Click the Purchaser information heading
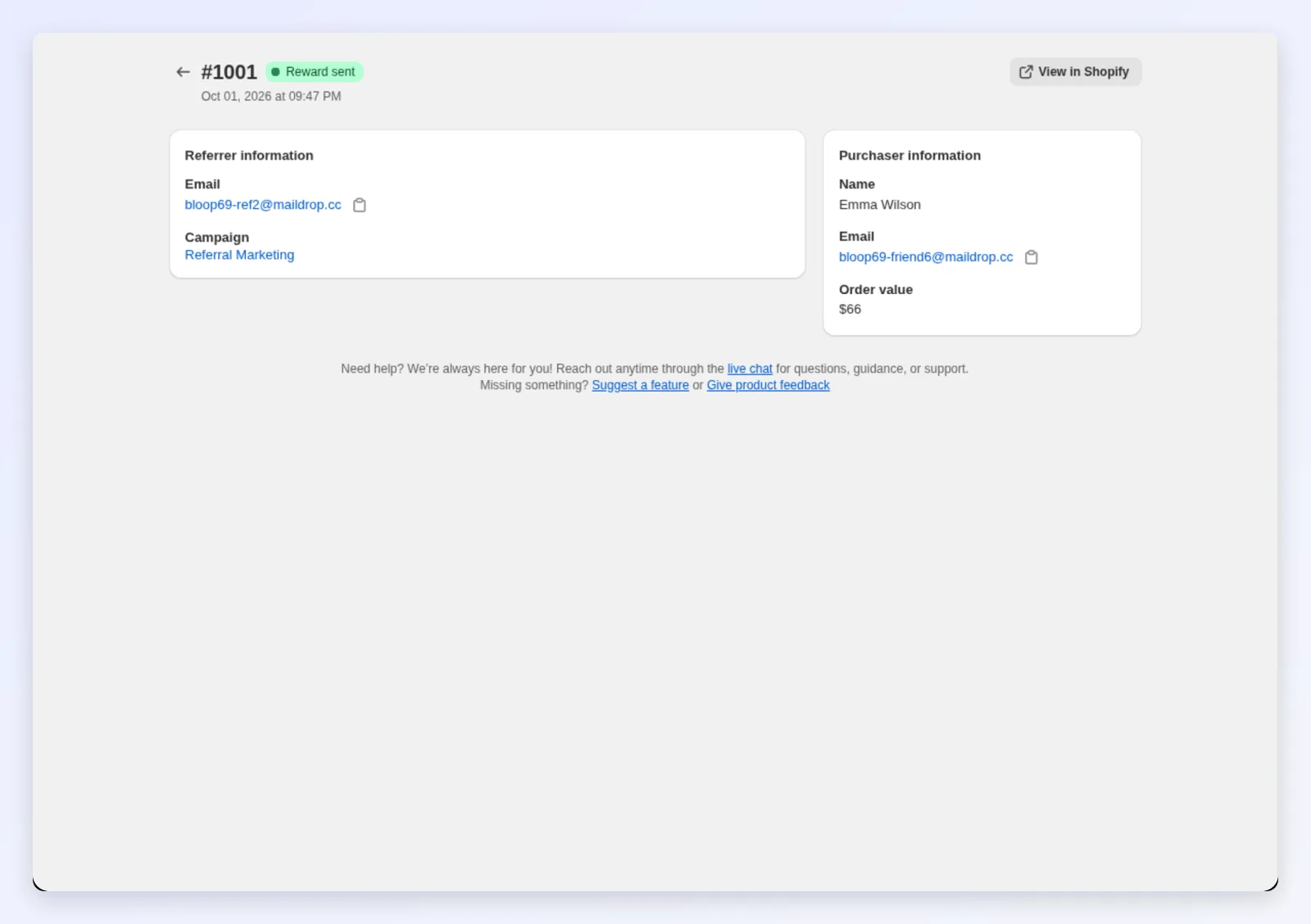The height and width of the screenshot is (924, 1311). tap(910, 156)
